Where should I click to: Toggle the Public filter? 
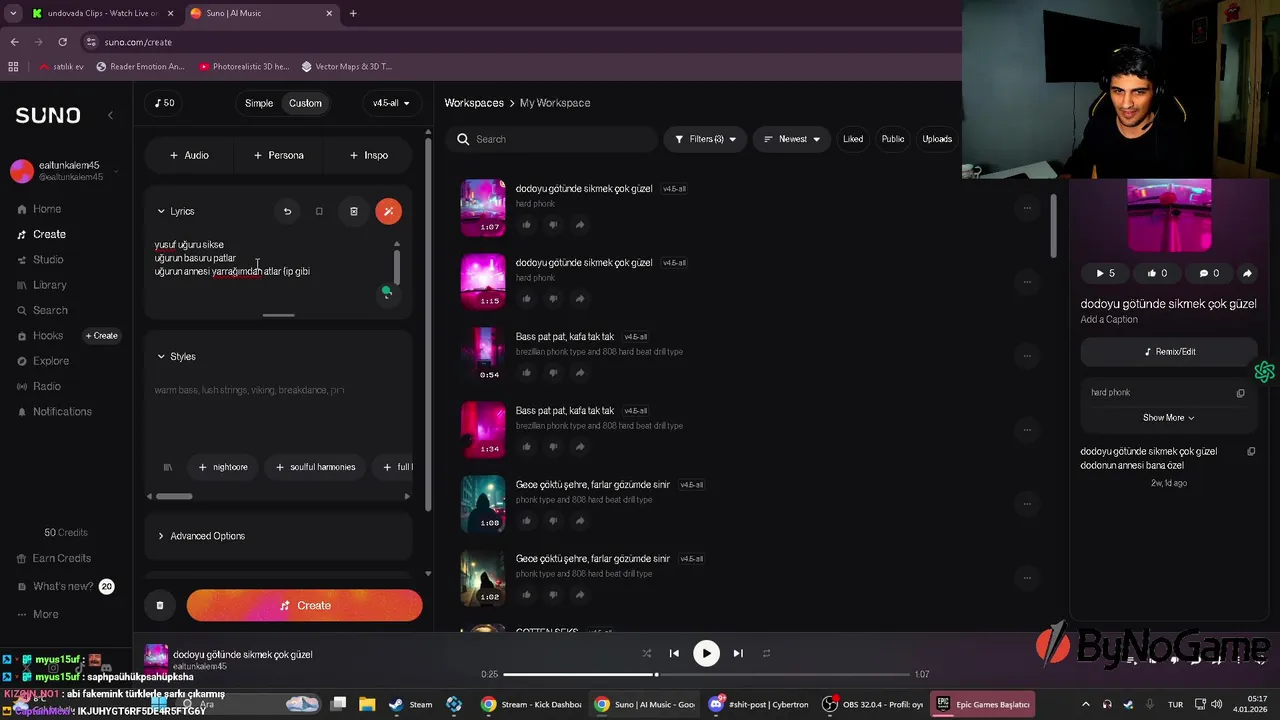click(x=893, y=139)
